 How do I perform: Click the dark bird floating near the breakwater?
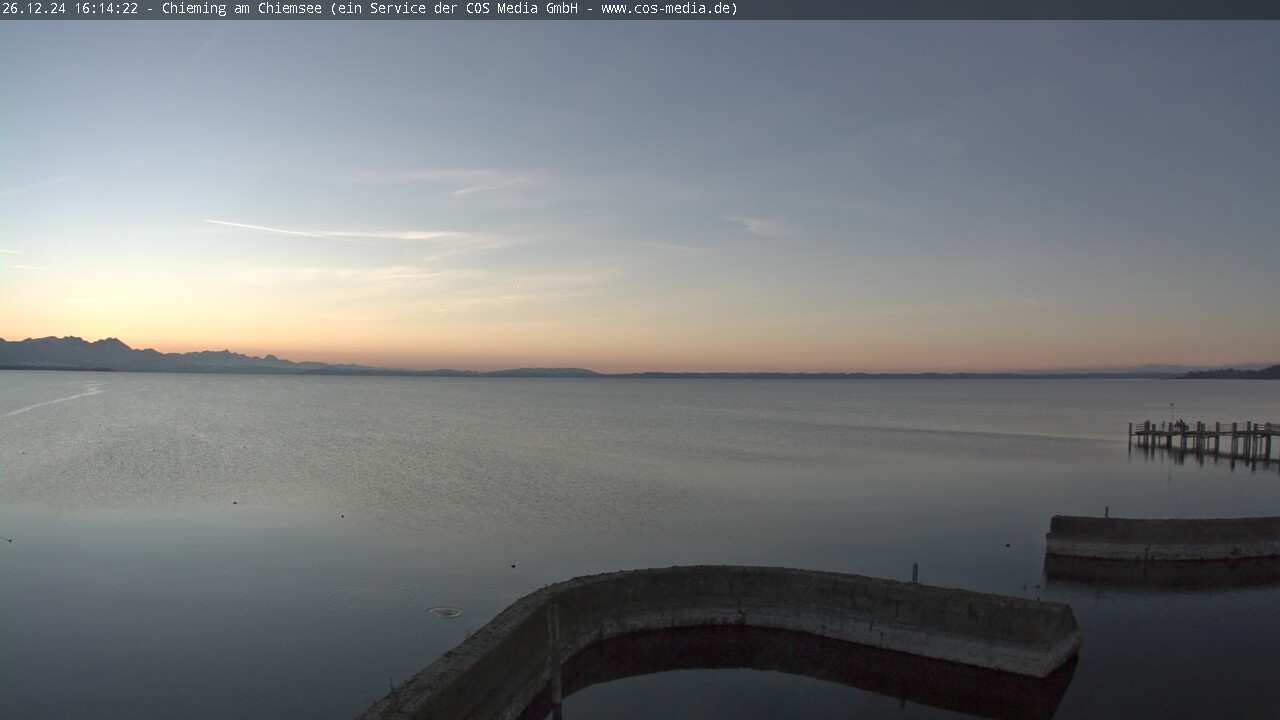(x=513, y=566)
